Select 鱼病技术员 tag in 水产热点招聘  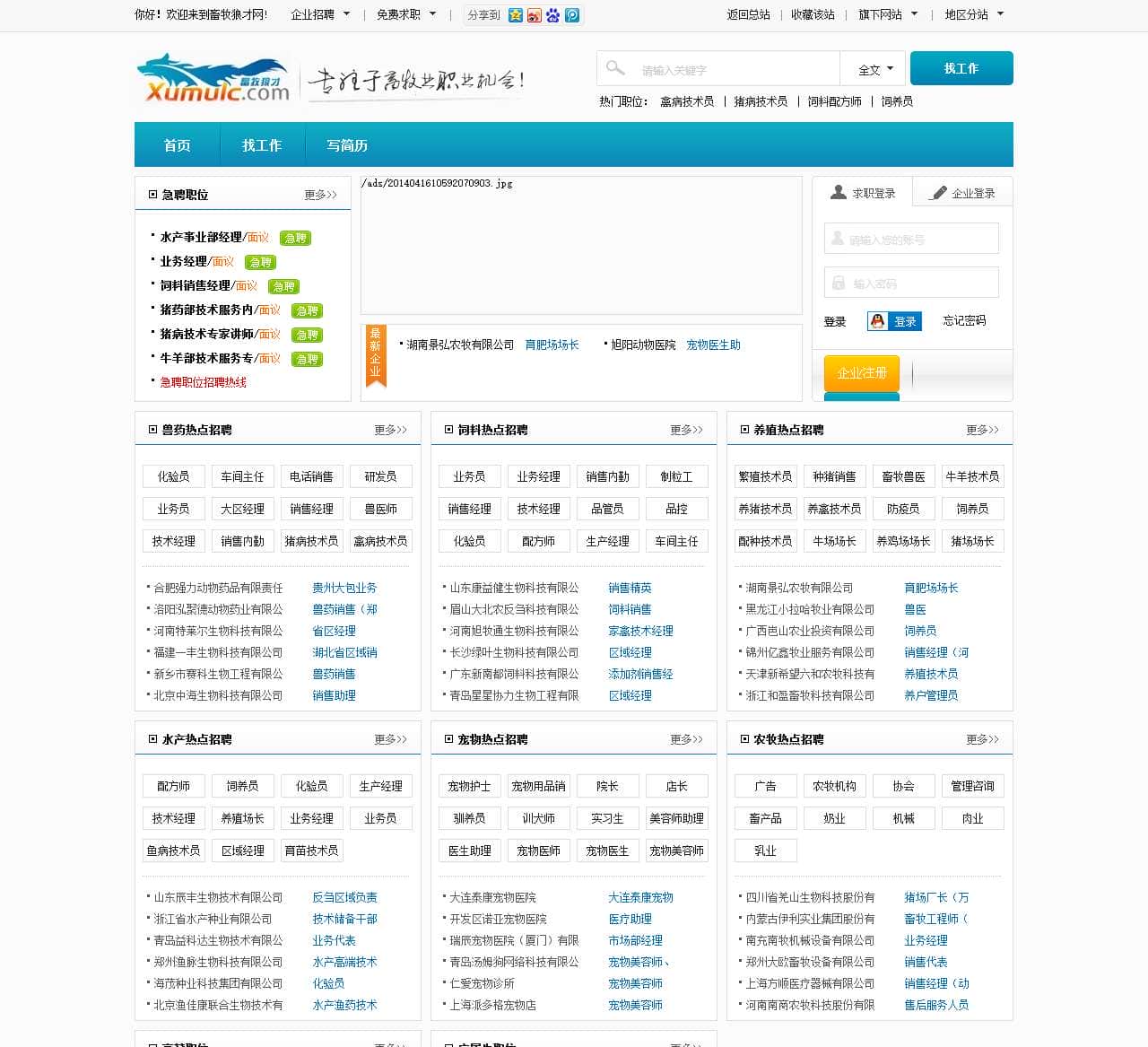(174, 851)
